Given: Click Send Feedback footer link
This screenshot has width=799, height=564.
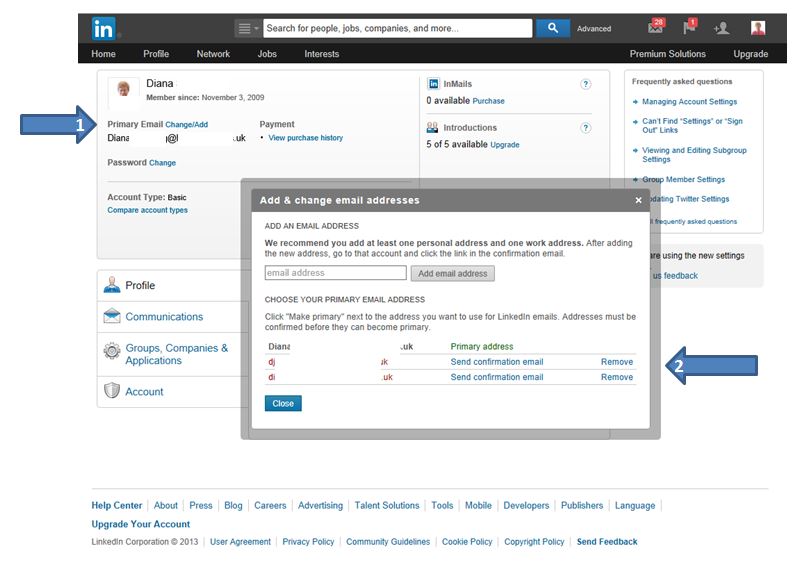Looking at the screenshot, I should pos(607,542).
